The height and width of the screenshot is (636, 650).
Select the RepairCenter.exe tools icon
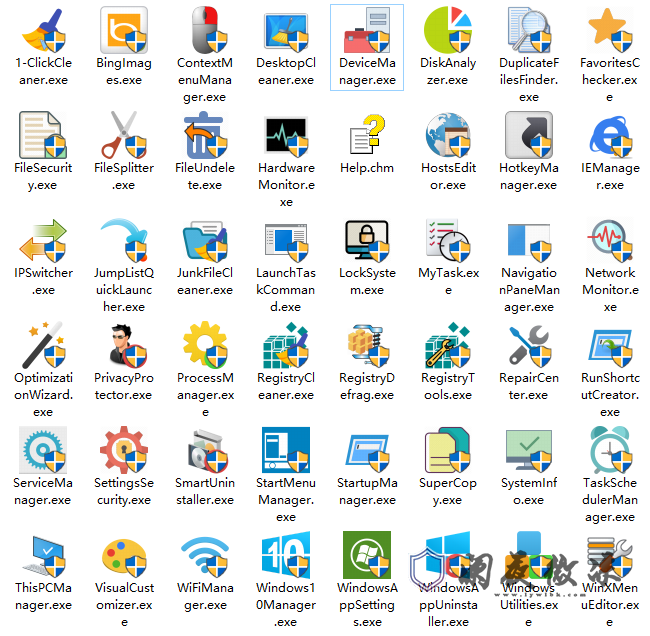pos(529,345)
